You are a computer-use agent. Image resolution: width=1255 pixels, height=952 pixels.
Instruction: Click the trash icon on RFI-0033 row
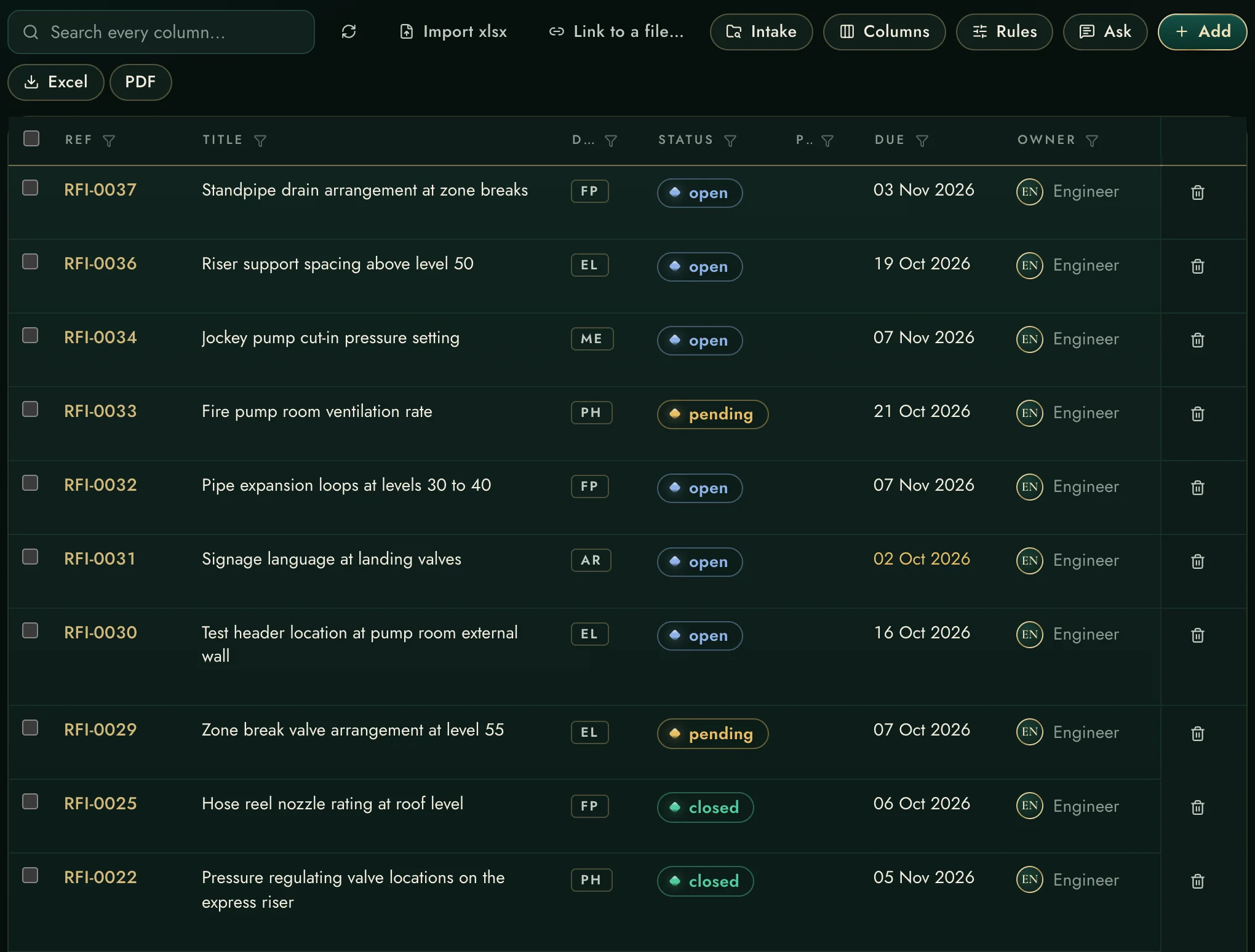click(x=1197, y=414)
